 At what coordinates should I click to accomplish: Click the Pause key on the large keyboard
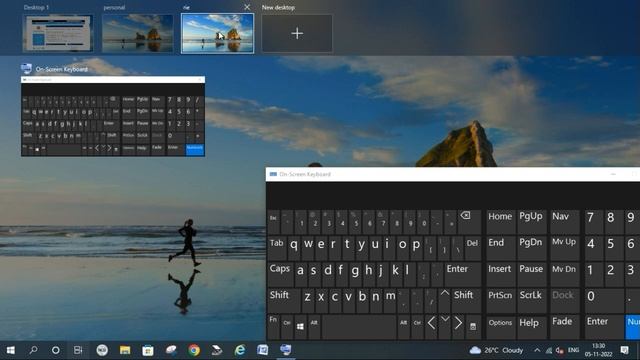click(x=531, y=275)
